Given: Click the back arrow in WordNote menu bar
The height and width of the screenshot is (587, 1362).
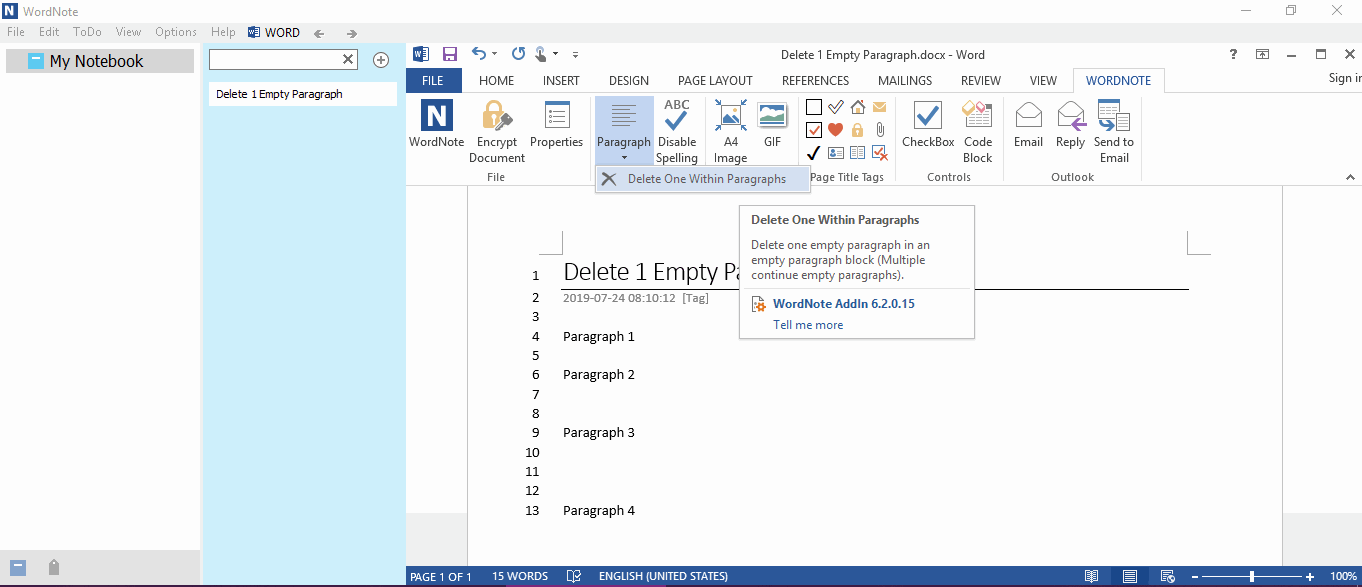Looking at the screenshot, I should click(319, 33).
